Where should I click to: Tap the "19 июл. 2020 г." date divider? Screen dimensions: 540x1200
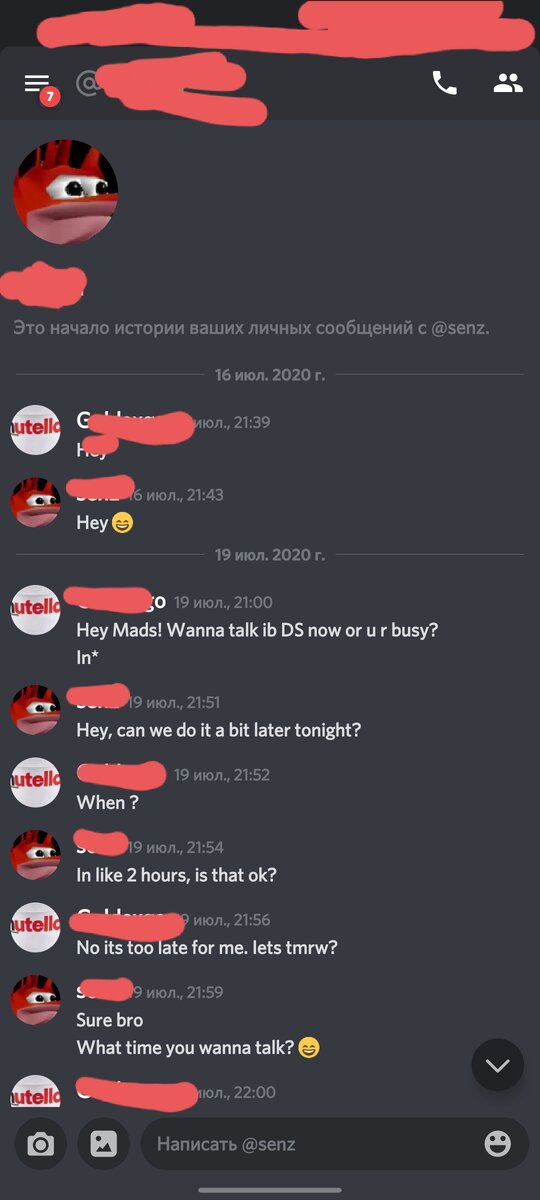pyautogui.click(x=270, y=555)
